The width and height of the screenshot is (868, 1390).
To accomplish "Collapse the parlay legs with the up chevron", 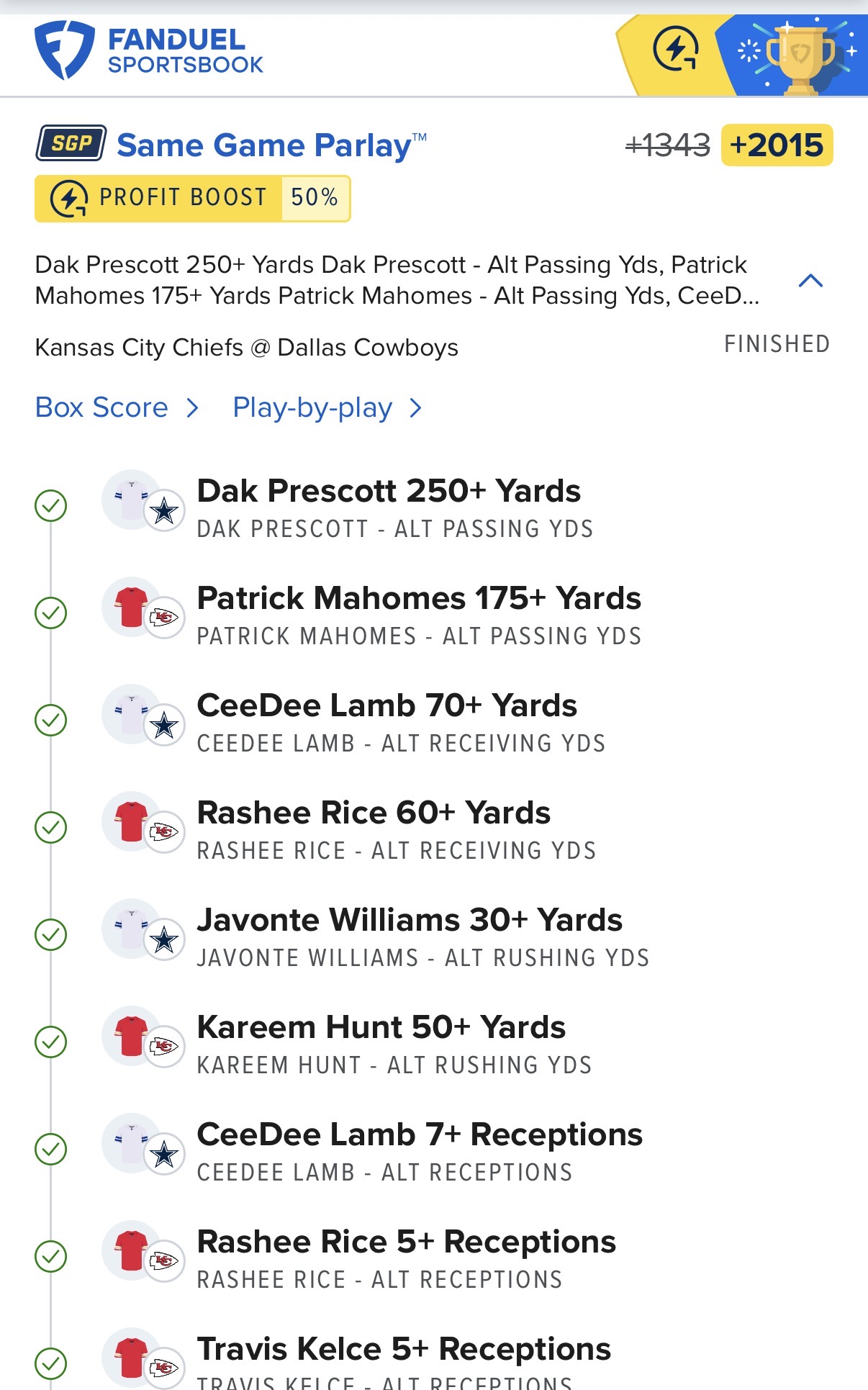I will 810,281.
